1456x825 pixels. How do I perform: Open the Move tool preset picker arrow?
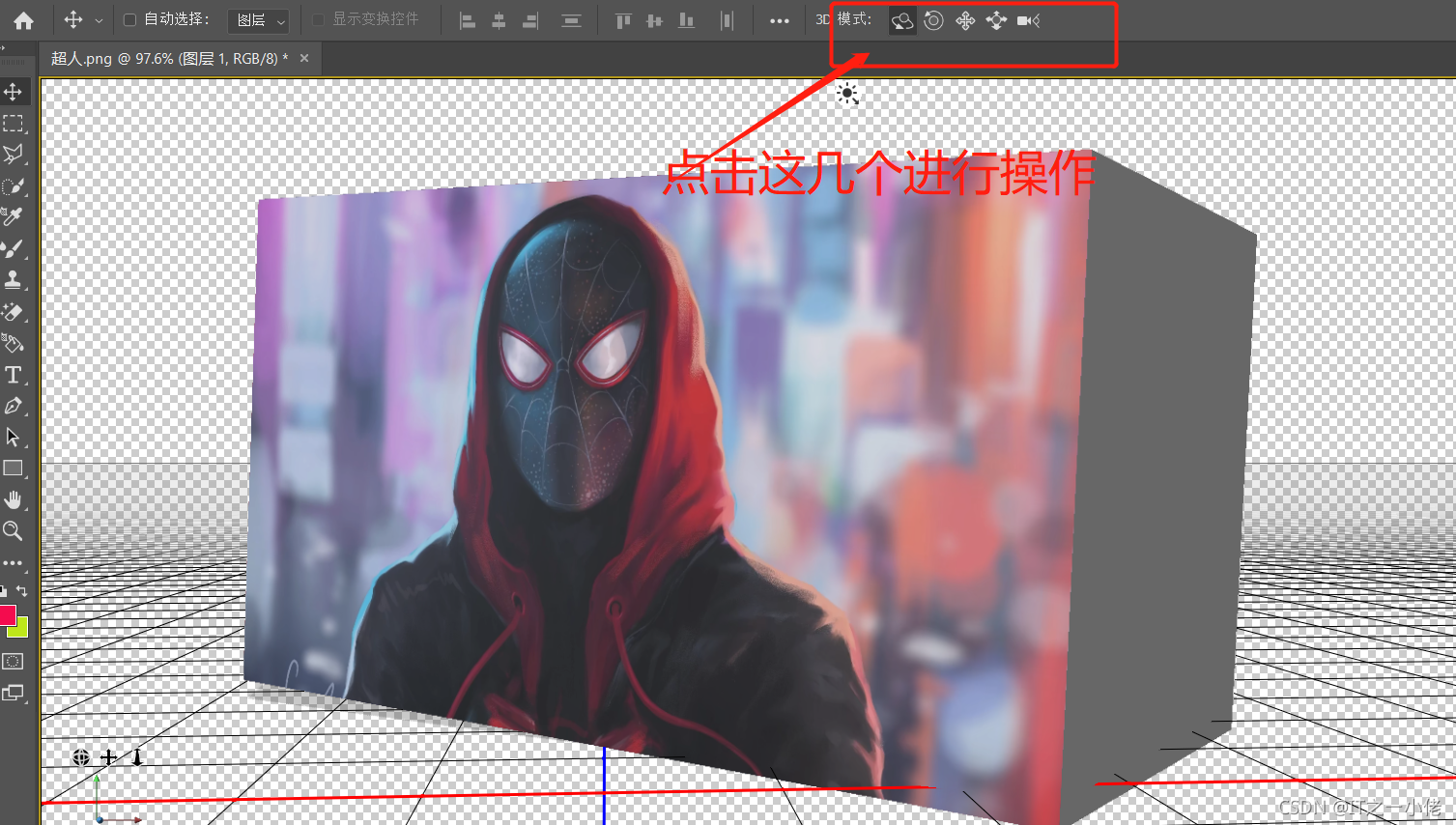coord(99,20)
